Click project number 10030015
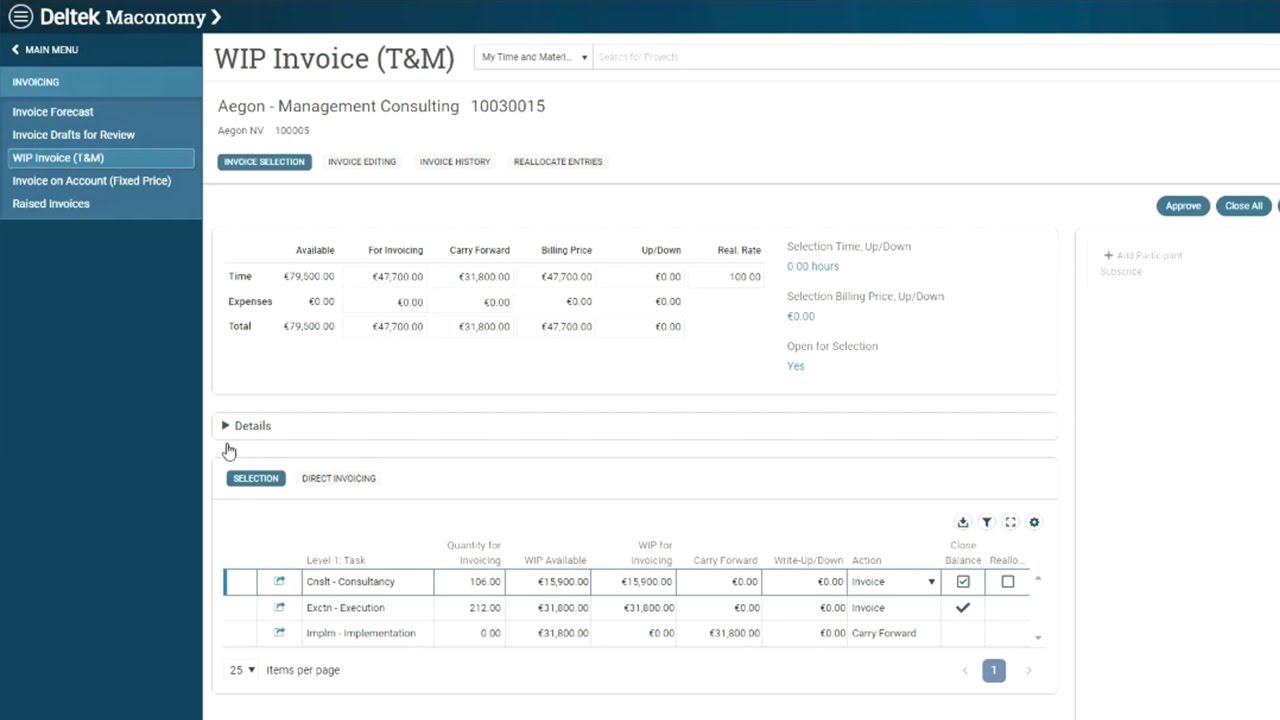This screenshot has width=1280, height=720. tap(508, 106)
